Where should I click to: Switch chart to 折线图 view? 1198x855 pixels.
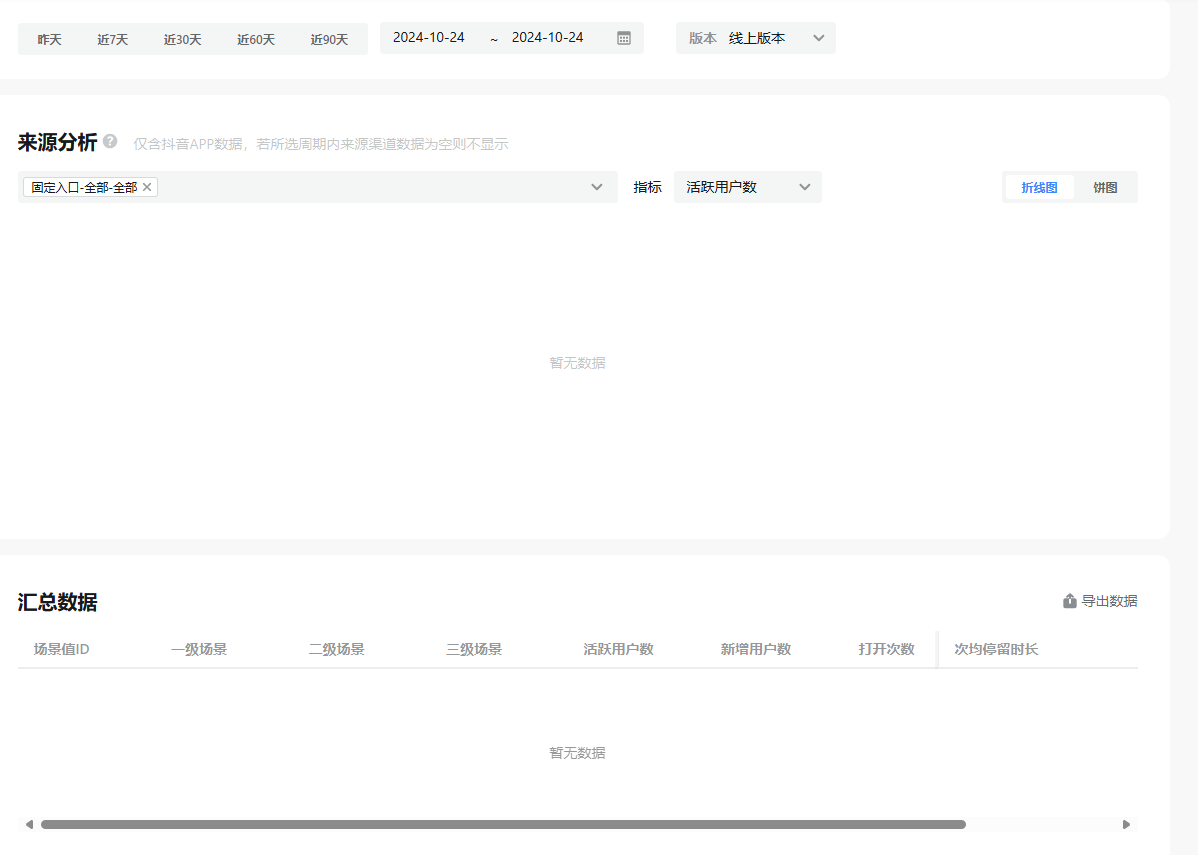coord(1039,187)
